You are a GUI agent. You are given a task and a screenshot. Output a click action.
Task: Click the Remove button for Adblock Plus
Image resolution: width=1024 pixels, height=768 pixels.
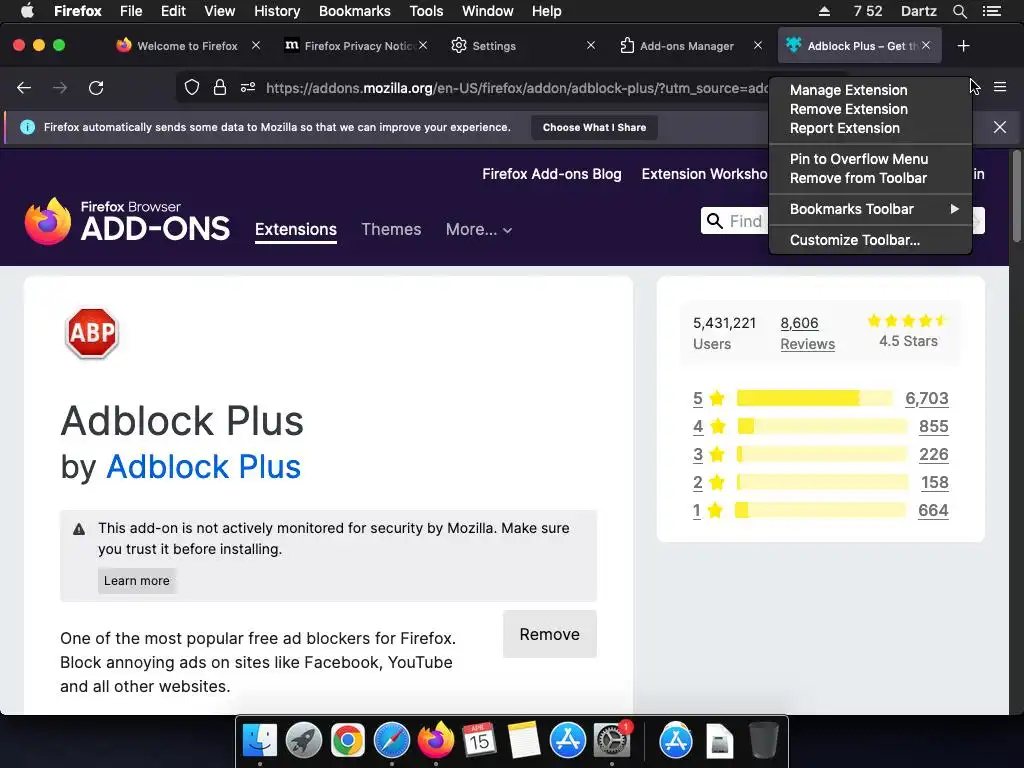tap(549, 634)
